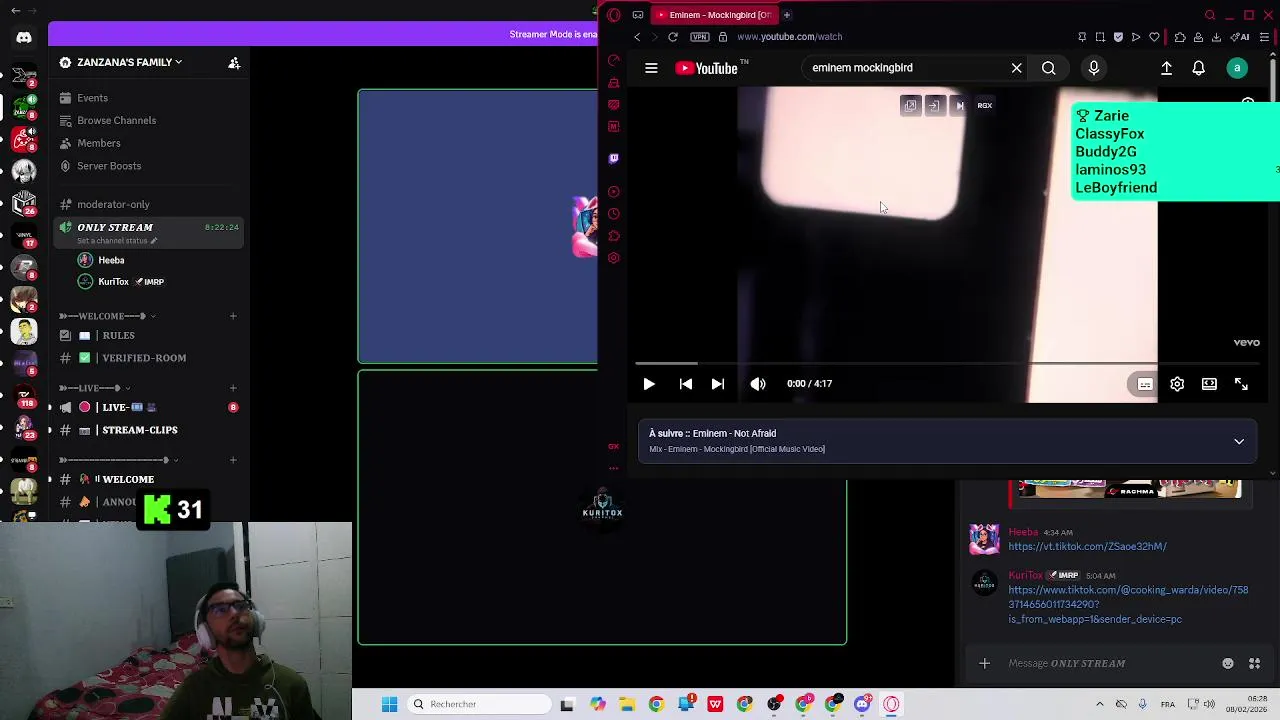Go to previous video in player
Image resolution: width=1280 pixels, height=720 pixels.
point(685,384)
